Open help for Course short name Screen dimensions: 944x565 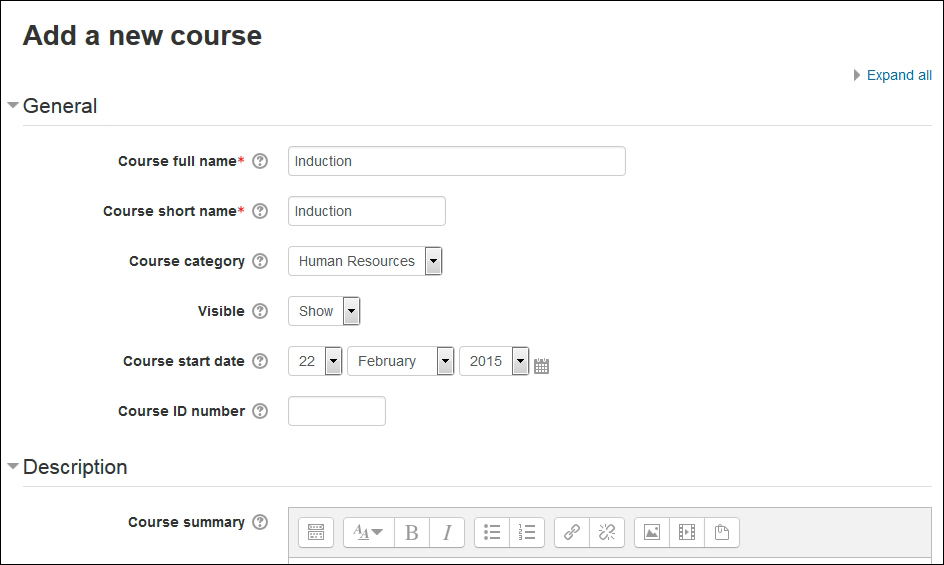[x=259, y=211]
